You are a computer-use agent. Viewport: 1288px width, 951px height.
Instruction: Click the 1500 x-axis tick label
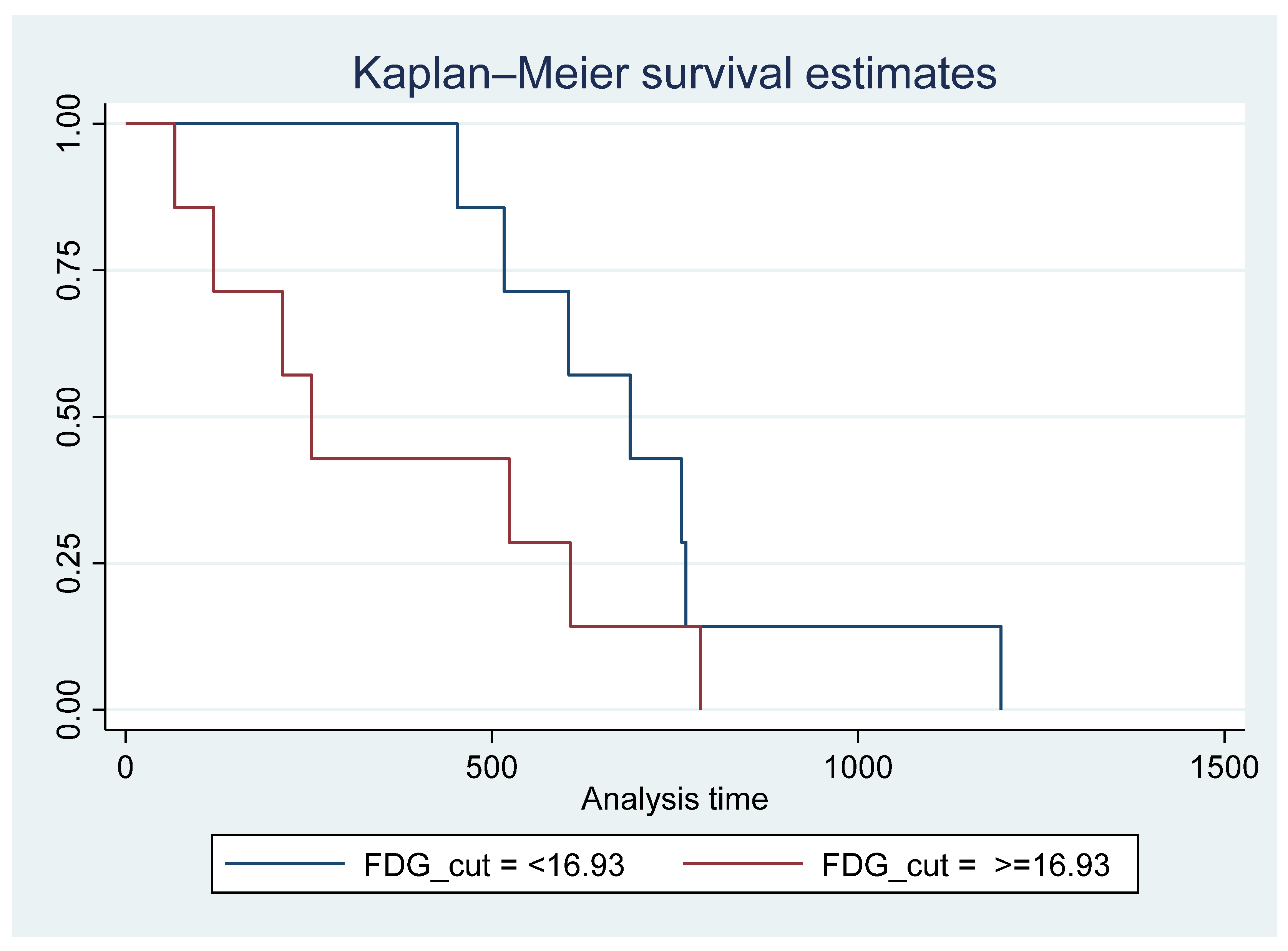click(x=1224, y=768)
